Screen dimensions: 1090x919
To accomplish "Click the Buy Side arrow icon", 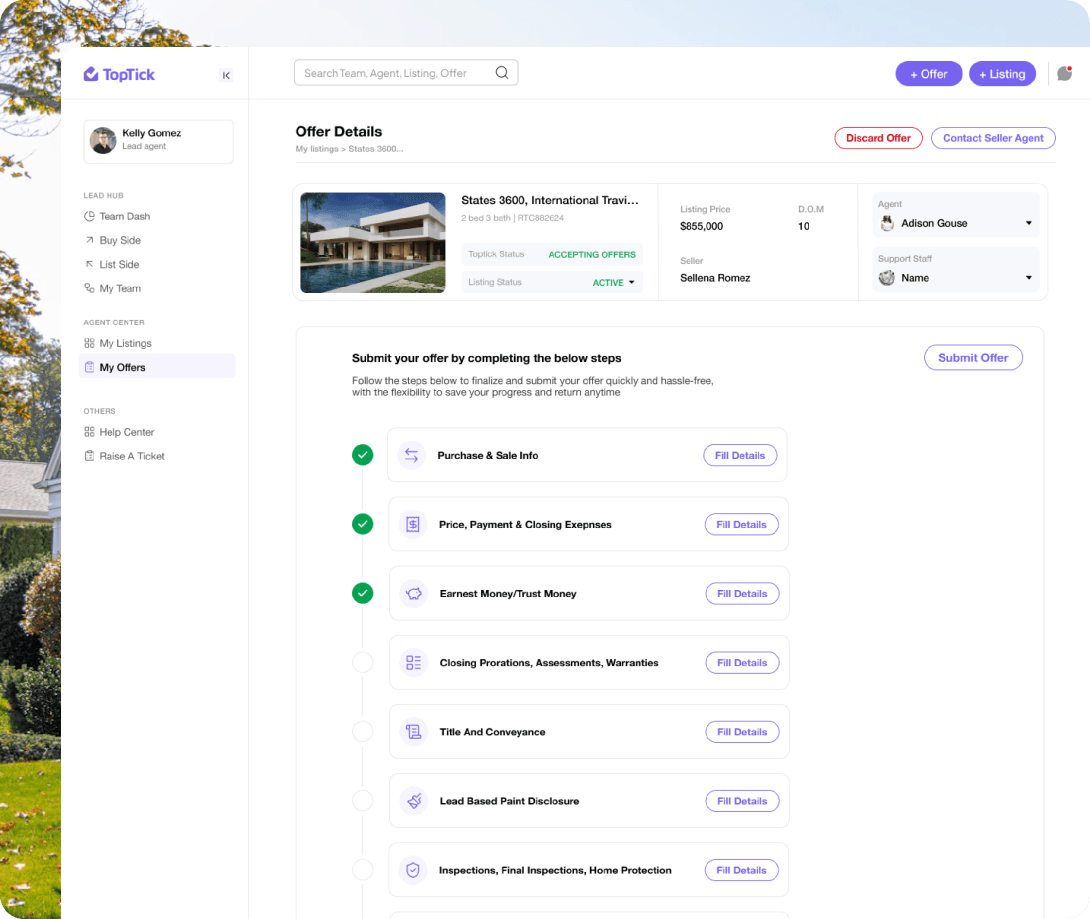I will click(89, 240).
